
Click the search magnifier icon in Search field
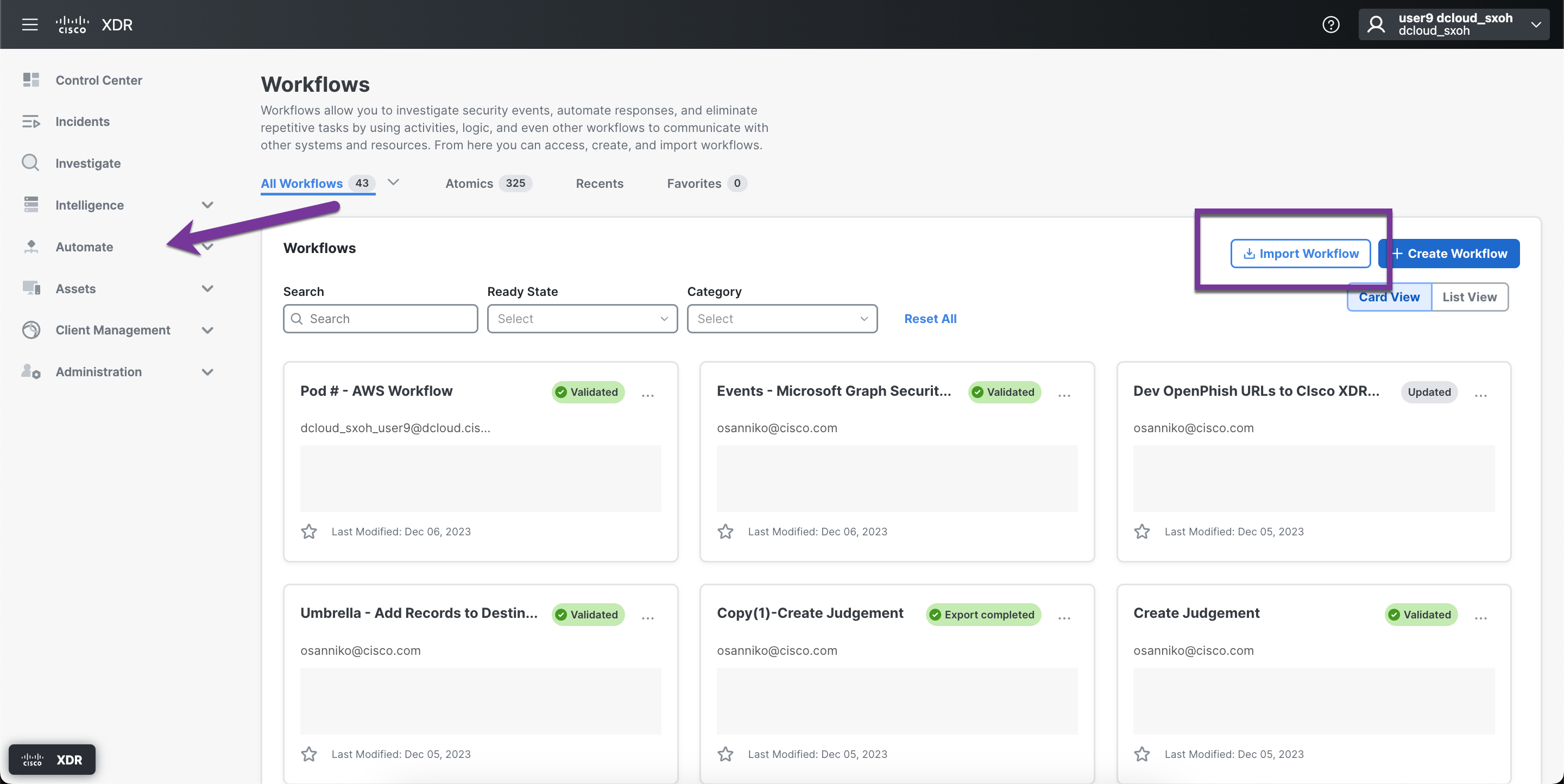click(x=297, y=319)
